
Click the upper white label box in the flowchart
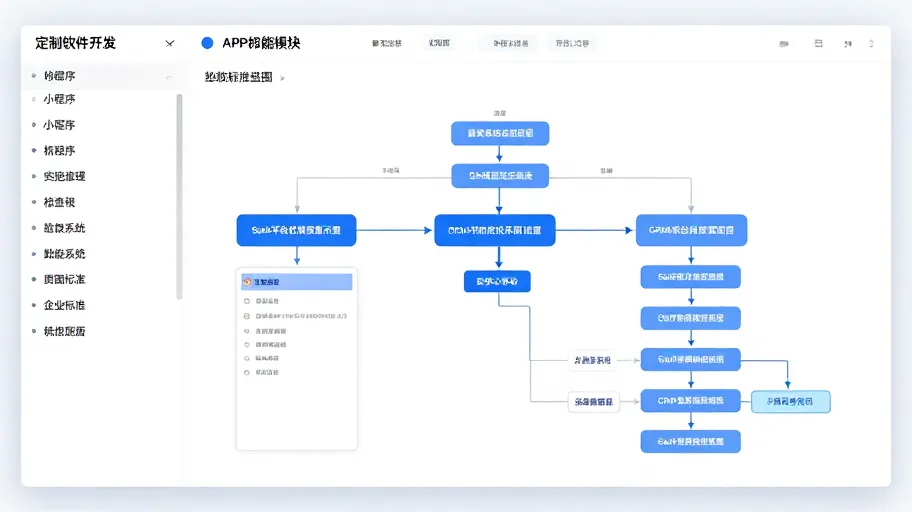point(593,360)
